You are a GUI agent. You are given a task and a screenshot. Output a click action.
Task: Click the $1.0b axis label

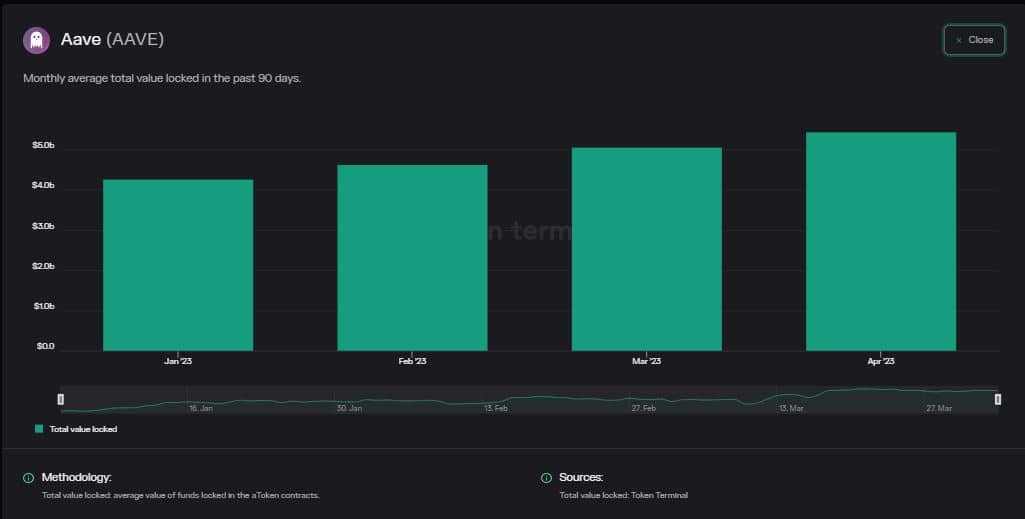44,306
